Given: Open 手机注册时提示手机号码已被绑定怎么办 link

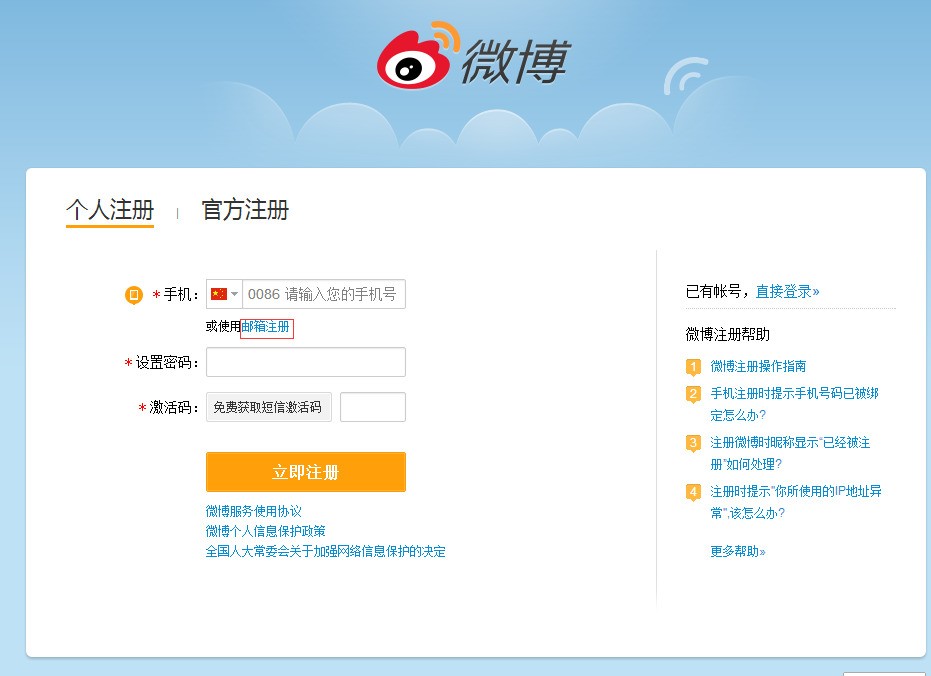Looking at the screenshot, I should pos(794,404).
